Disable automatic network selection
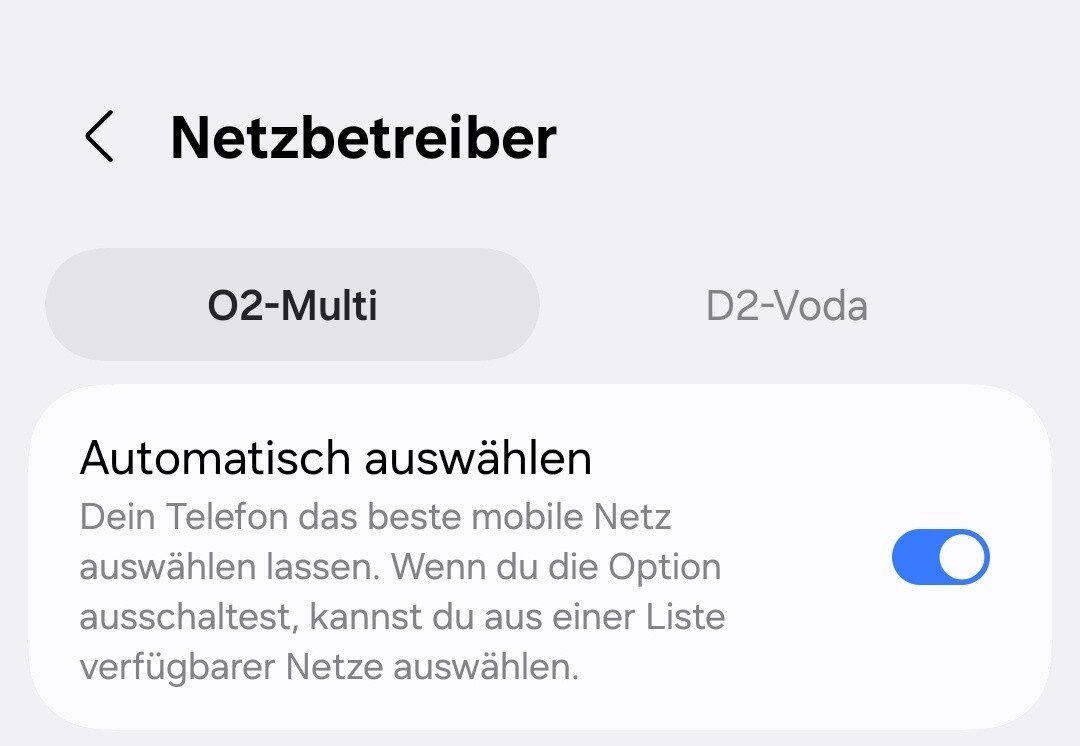The height and width of the screenshot is (746, 1080). 940,557
